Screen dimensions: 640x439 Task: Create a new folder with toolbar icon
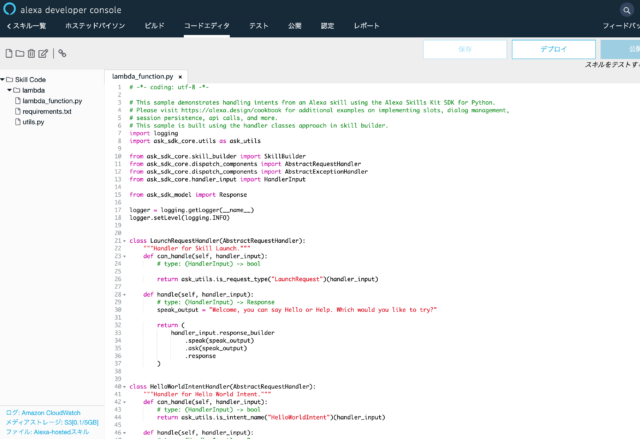pos(20,53)
